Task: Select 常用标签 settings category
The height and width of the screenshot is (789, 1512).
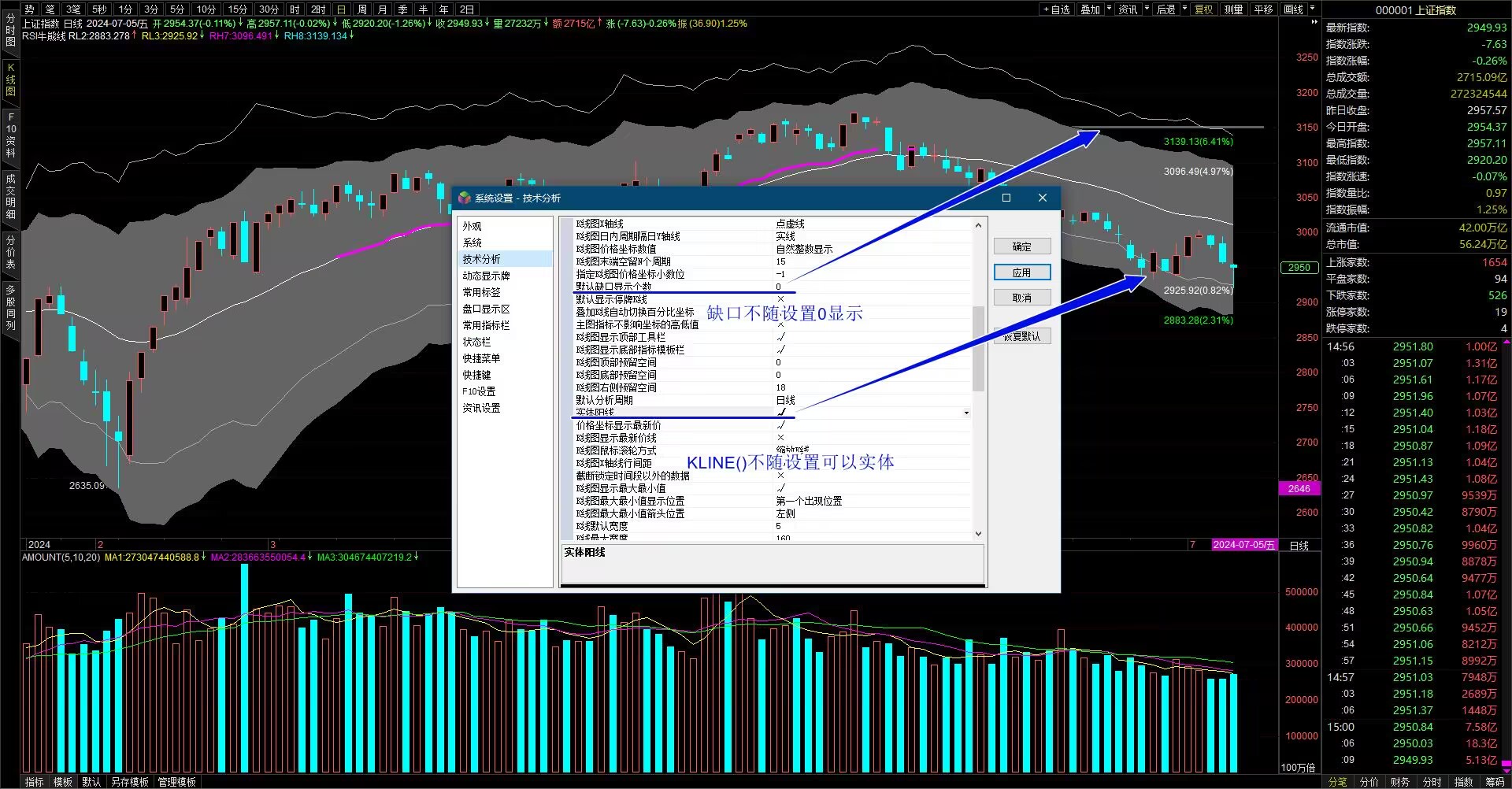Action: coord(481,292)
